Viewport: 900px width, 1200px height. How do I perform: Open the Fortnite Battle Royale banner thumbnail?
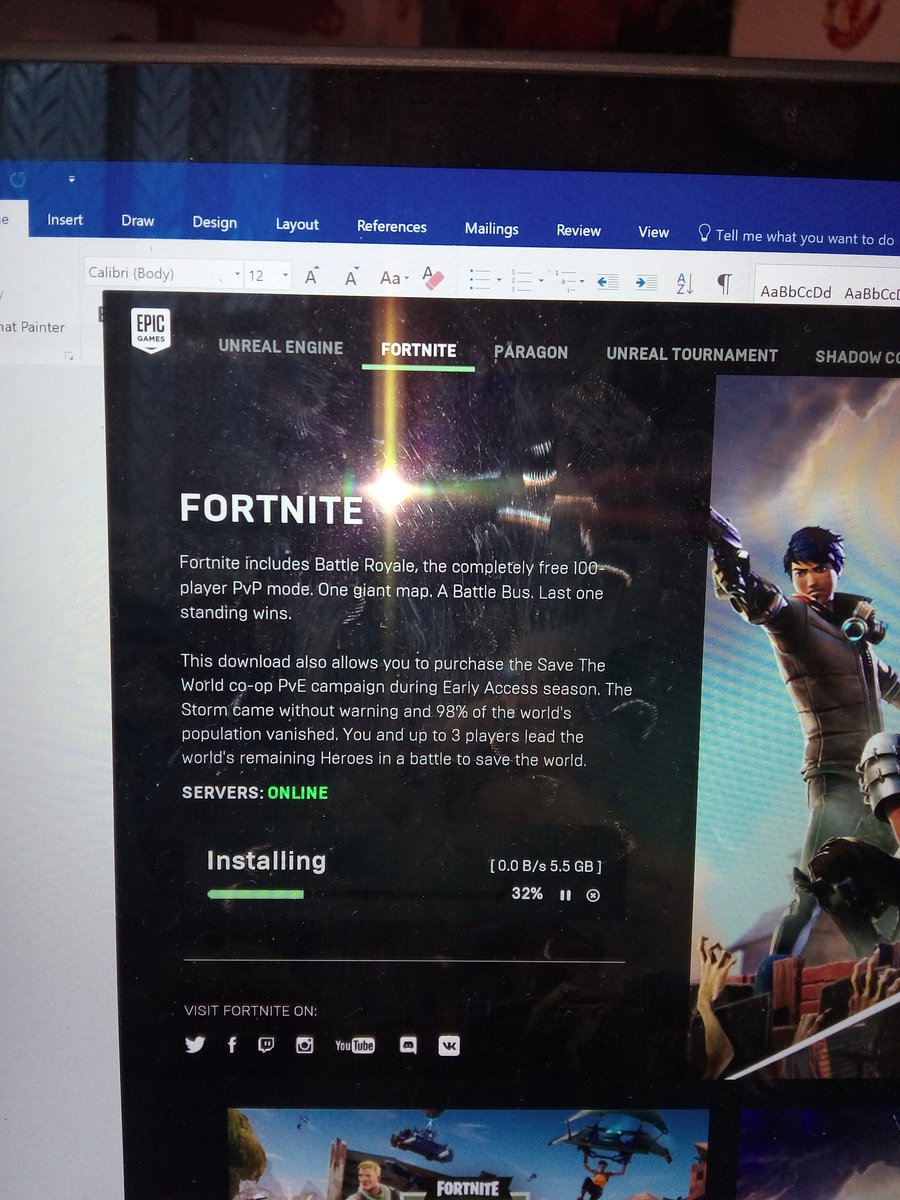click(x=468, y=1154)
